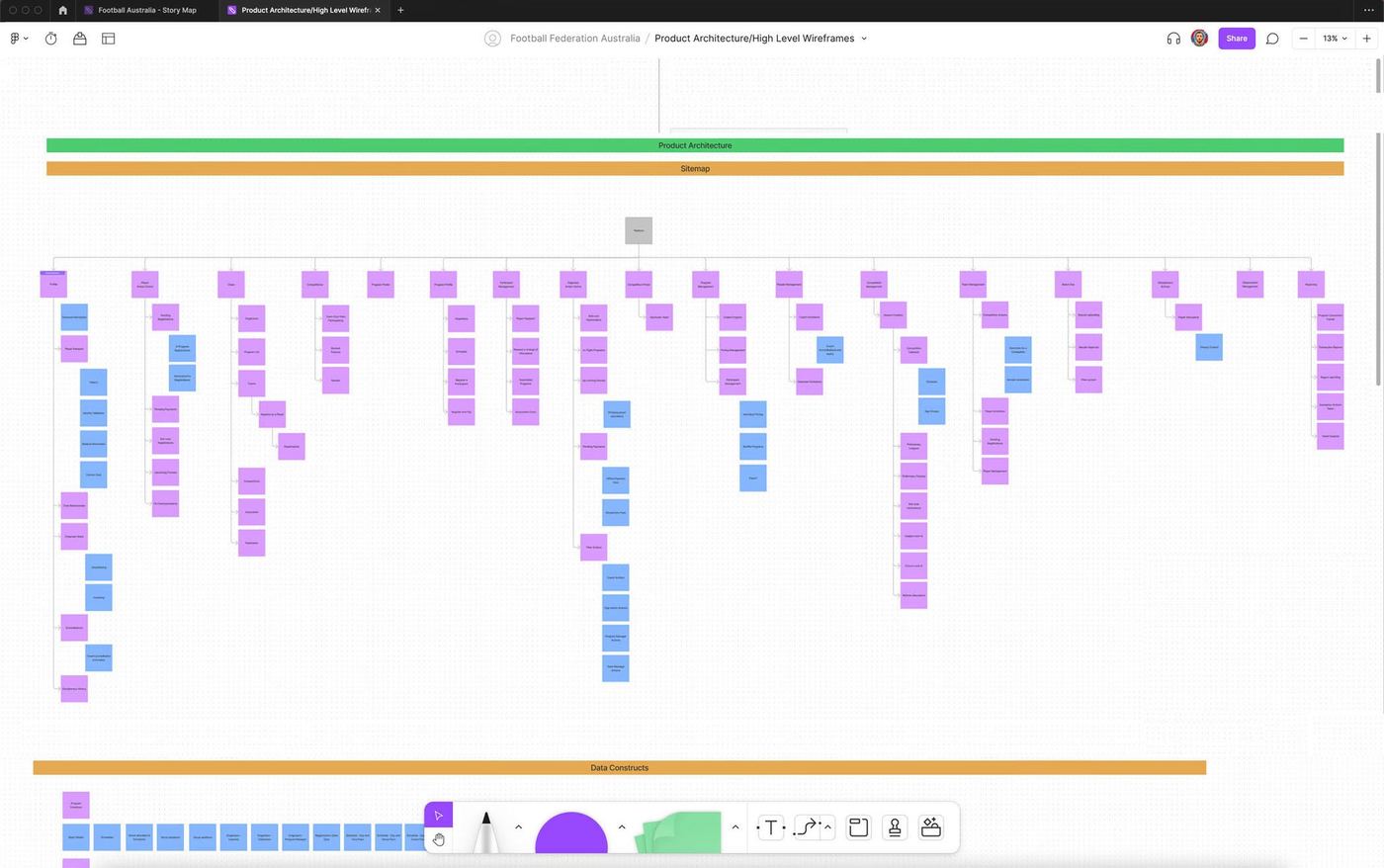Image resolution: width=1384 pixels, height=868 pixels.
Task: Pick the marker pen tool
Action: coord(485,832)
